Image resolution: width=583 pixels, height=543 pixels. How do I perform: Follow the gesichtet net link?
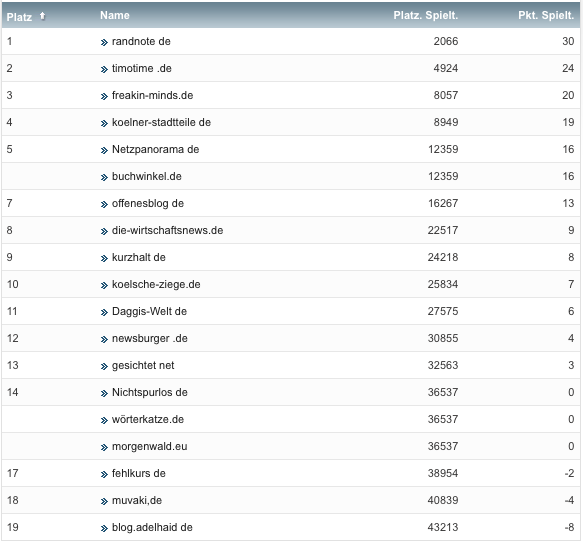point(143,365)
